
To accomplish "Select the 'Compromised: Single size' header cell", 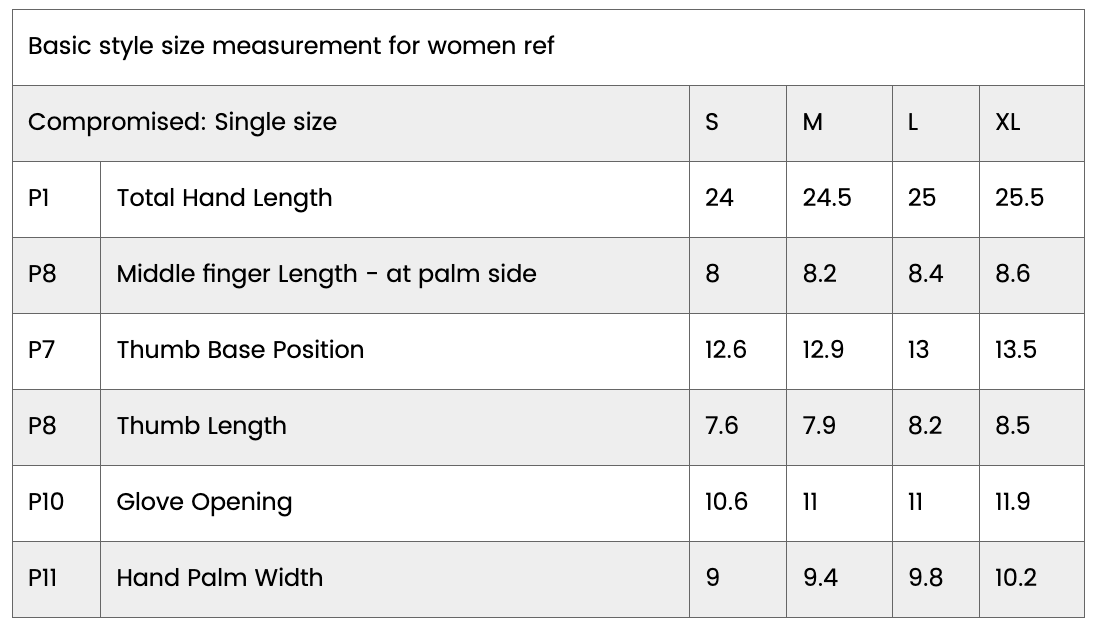I will [182, 122].
